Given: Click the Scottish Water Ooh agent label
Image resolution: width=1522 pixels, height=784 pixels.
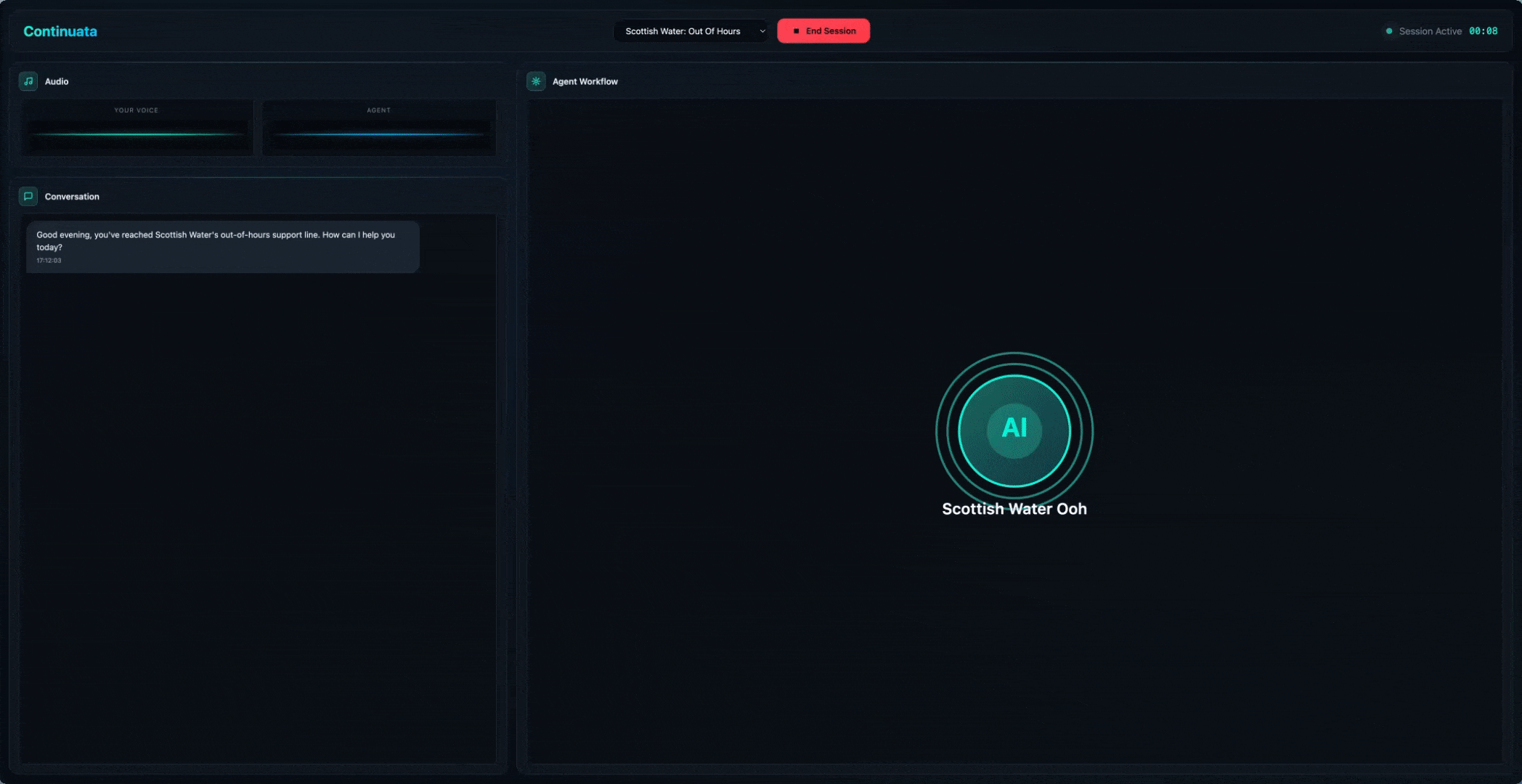Looking at the screenshot, I should (x=1014, y=508).
